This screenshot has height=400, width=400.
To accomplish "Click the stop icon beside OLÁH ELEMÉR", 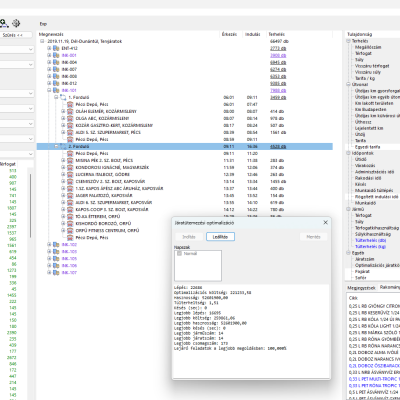I will (x=70, y=111).
